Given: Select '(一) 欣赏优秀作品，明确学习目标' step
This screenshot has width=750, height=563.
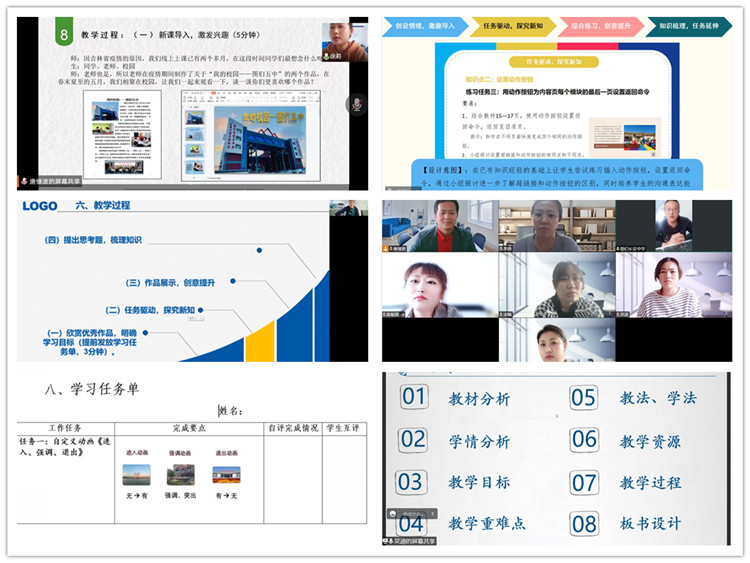Looking at the screenshot, I should pyautogui.click(x=90, y=342).
